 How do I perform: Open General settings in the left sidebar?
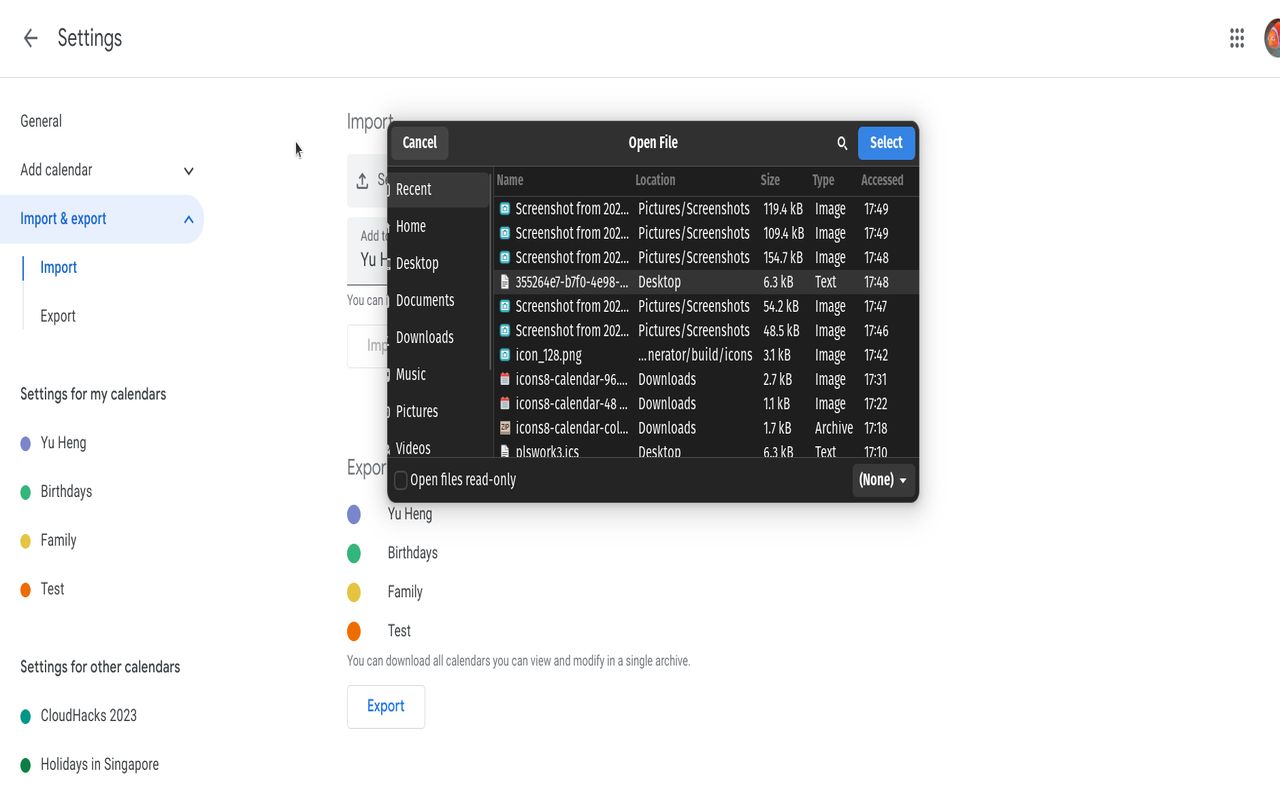(41, 121)
